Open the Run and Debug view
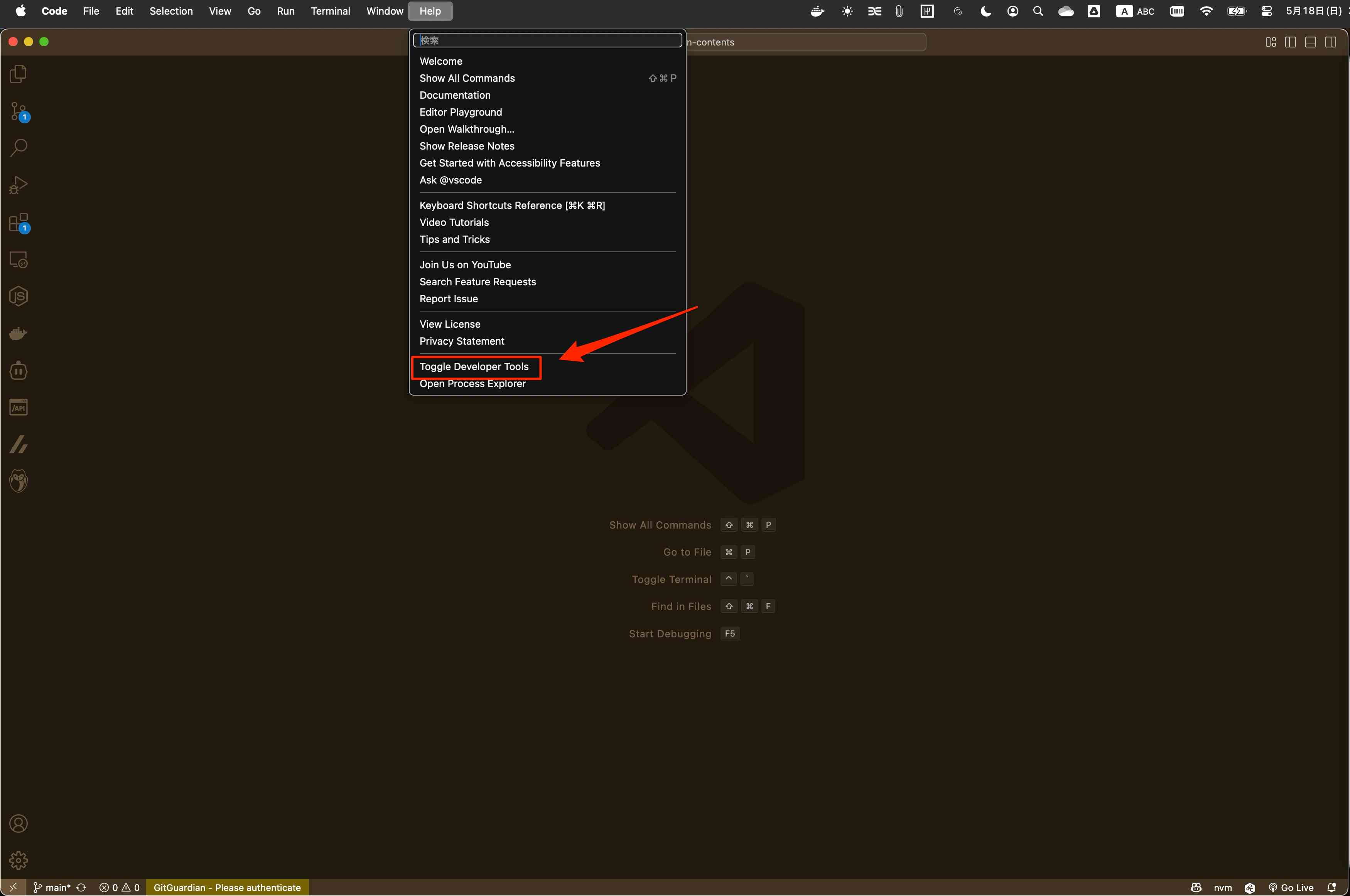The height and width of the screenshot is (896, 1350). point(18,185)
